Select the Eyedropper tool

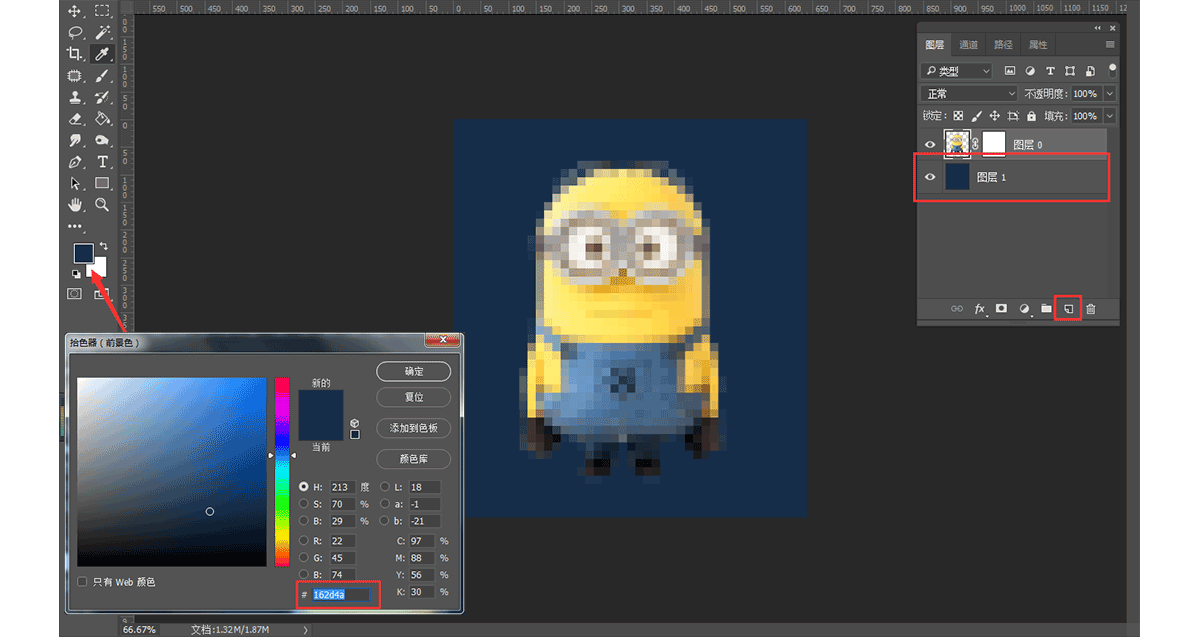click(x=102, y=54)
